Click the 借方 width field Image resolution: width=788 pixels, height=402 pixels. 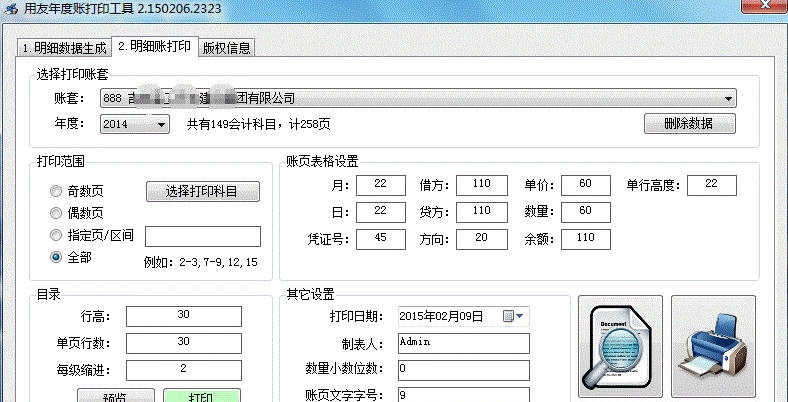click(x=481, y=185)
